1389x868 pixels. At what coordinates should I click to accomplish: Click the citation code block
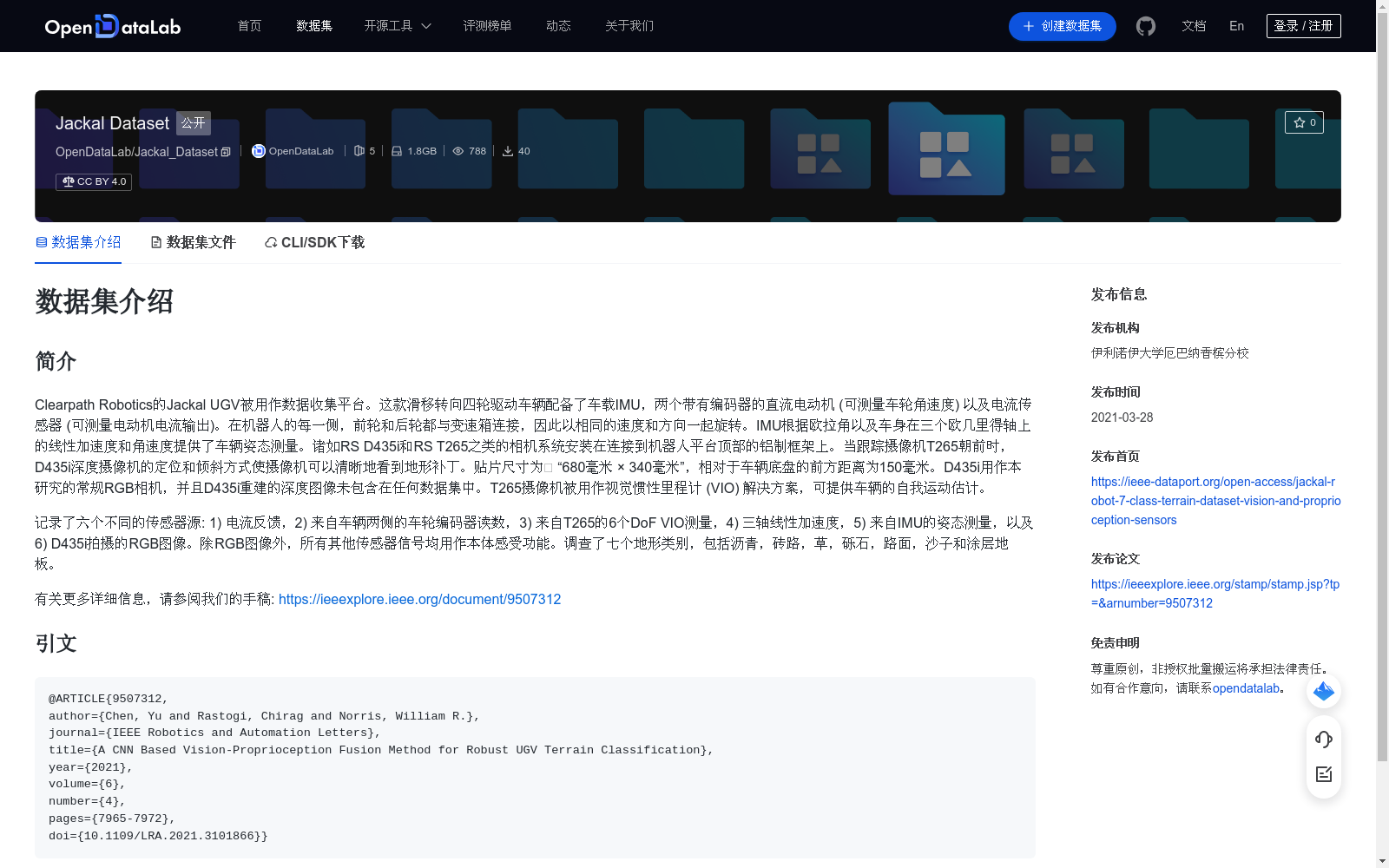tap(535, 767)
